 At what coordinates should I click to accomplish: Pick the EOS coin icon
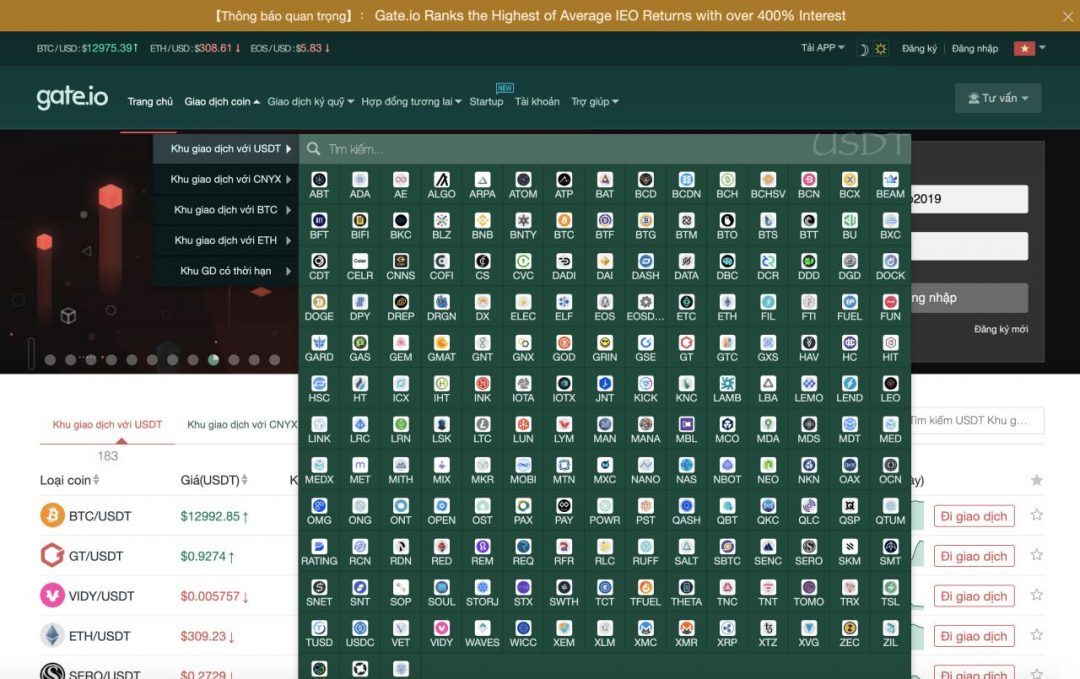tap(605, 302)
